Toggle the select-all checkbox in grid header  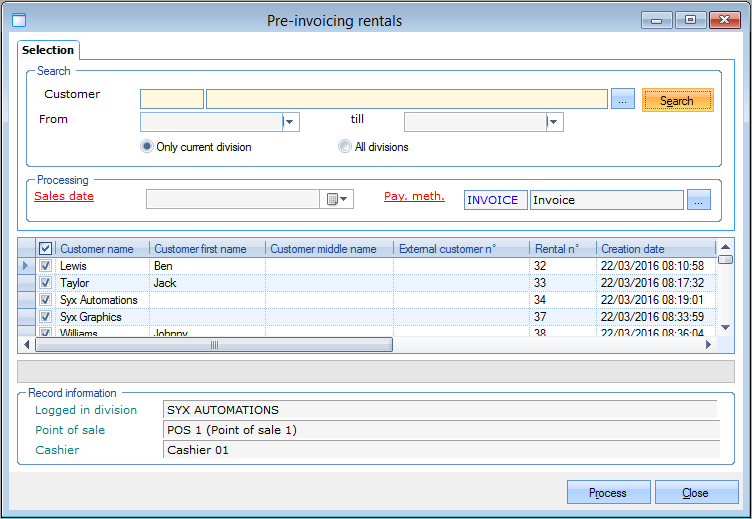click(45, 248)
